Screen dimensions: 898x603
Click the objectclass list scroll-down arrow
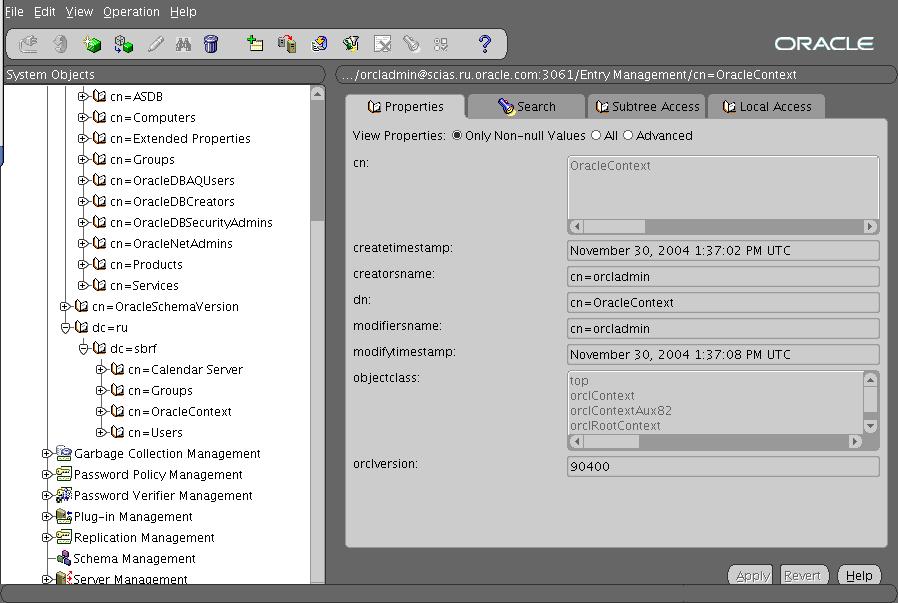(871, 425)
